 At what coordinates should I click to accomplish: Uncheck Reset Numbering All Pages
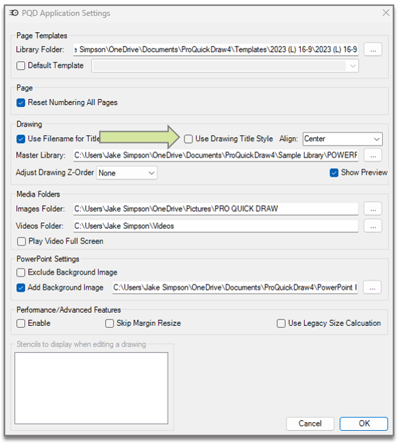[21, 102]
